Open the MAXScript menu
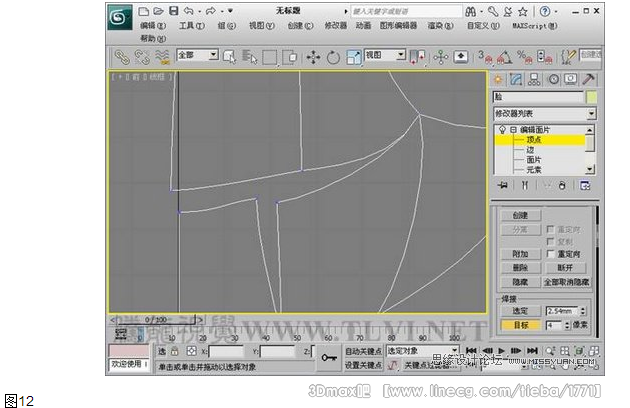Viewport: 630px width, 408px height. (x=535, y=26)
